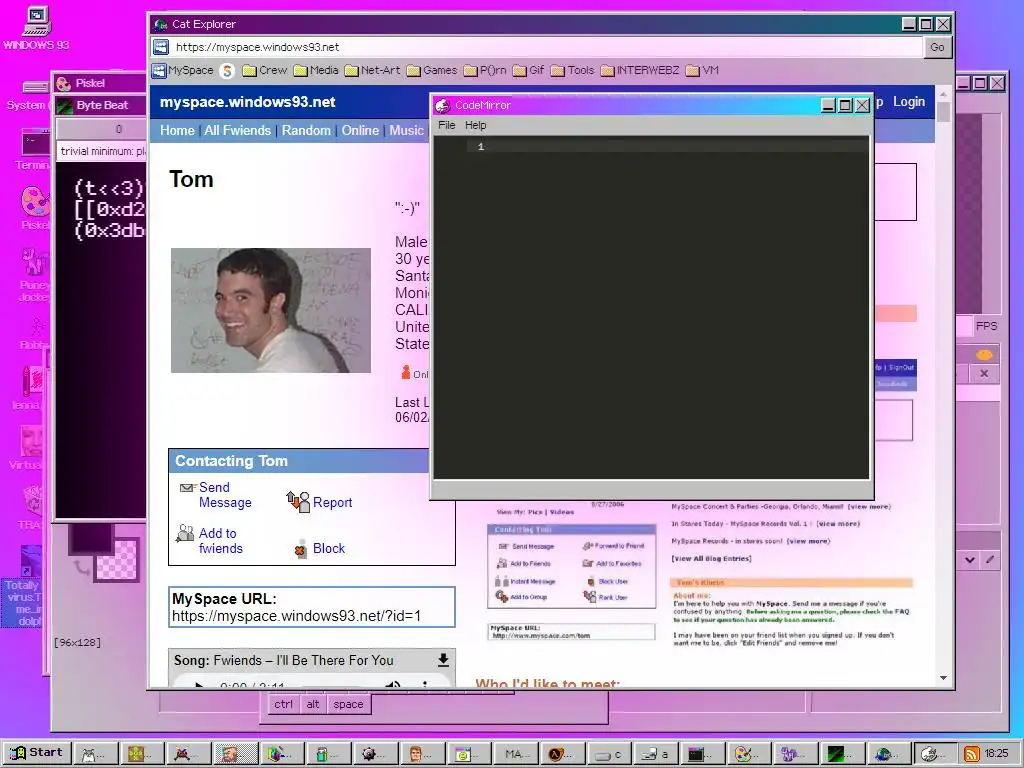Click scrollbar down arrow in Cat Explorer
Image resolution: width=1024 pixels, height=768 pixels.
(x=943, y=679)
